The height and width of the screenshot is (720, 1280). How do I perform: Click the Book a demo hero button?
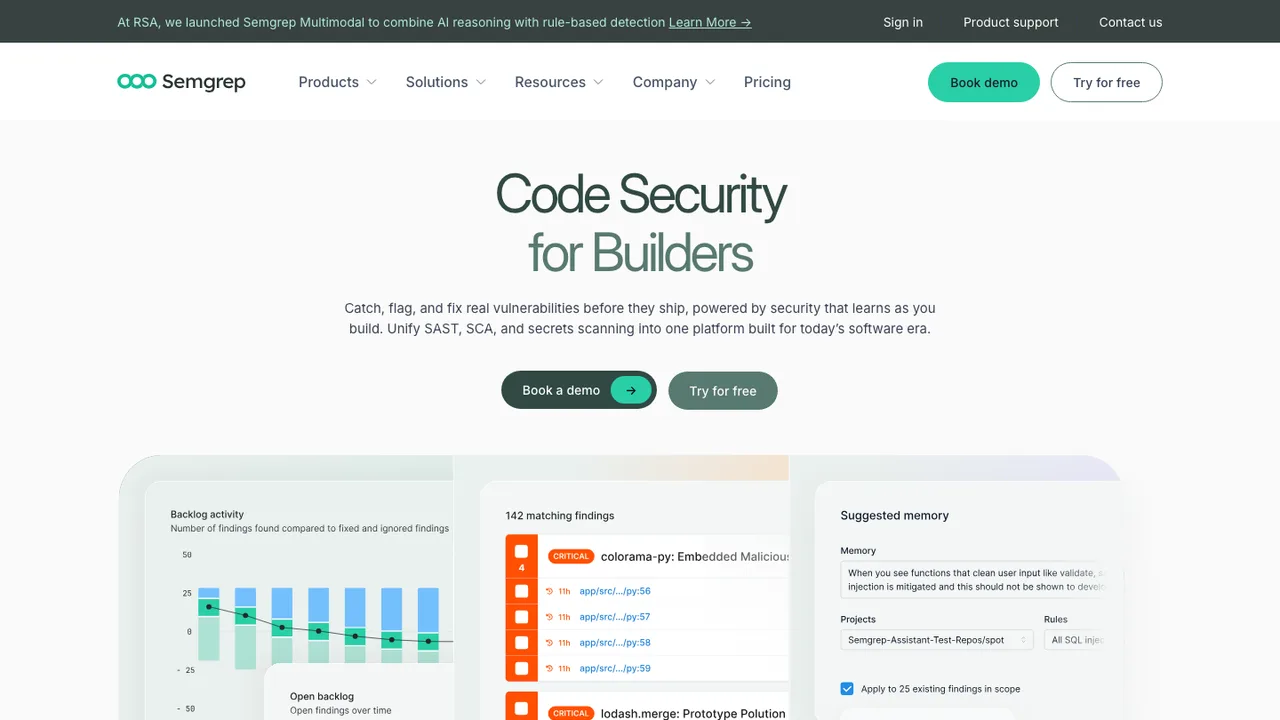pyautogui.click(x=579, y=390)
